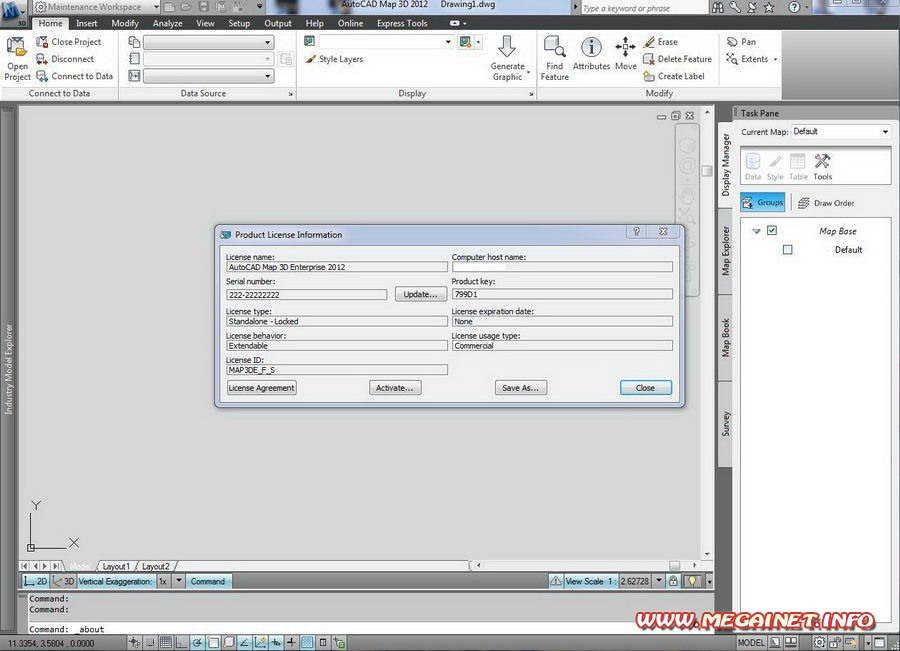
Task: Open the Analyze ribbon tab
Action: pos(167,24)
